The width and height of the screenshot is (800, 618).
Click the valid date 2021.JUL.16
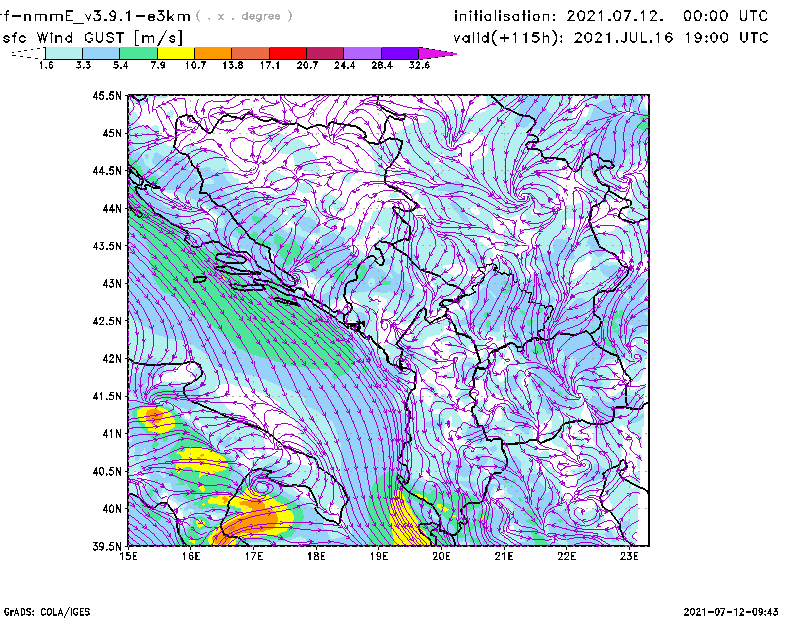[623, 38]
